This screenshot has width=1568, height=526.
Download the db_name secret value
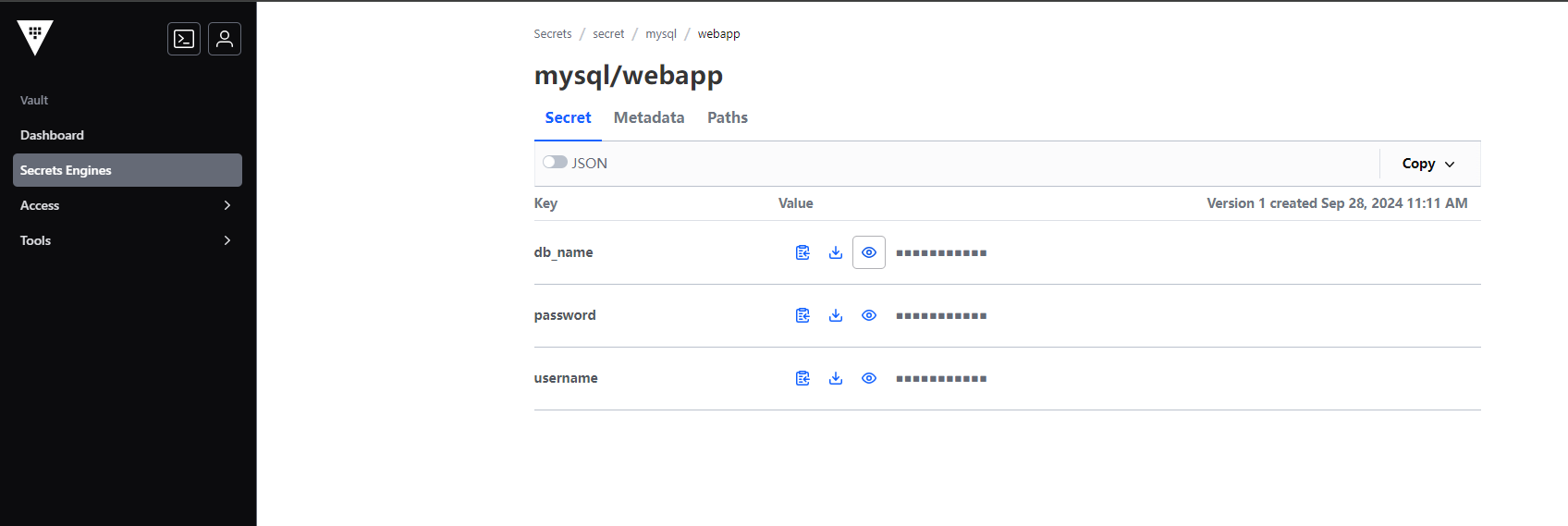click(836, 252)
